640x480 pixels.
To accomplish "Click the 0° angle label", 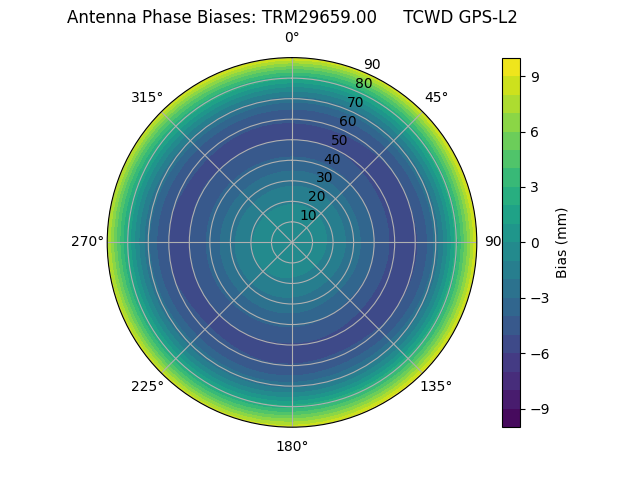I will (292, 38).
